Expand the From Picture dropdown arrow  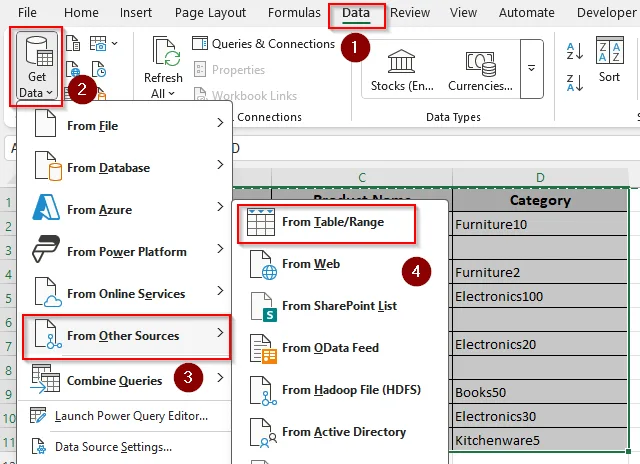115,43
